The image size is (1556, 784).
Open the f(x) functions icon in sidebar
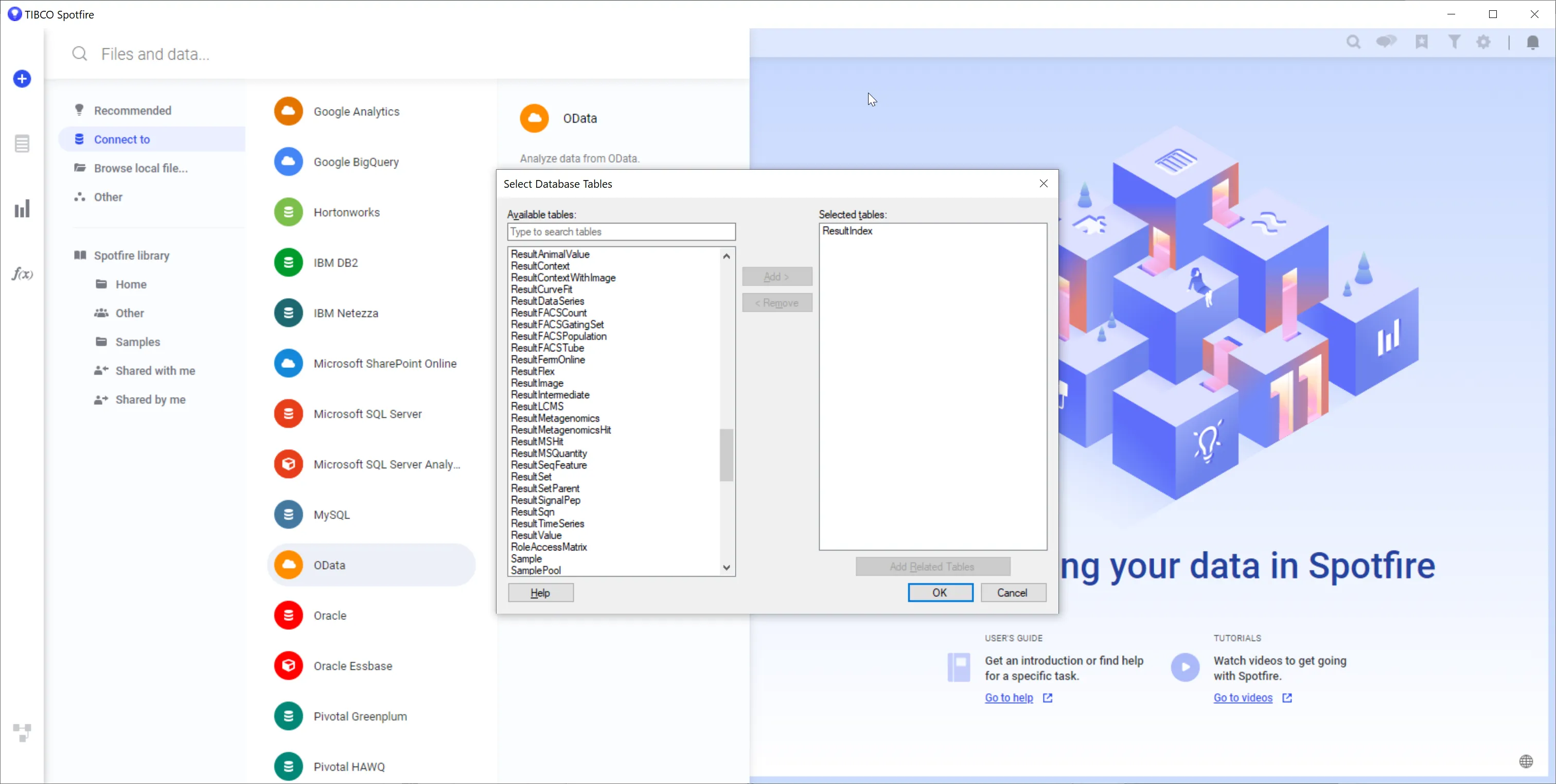point(22,274)
